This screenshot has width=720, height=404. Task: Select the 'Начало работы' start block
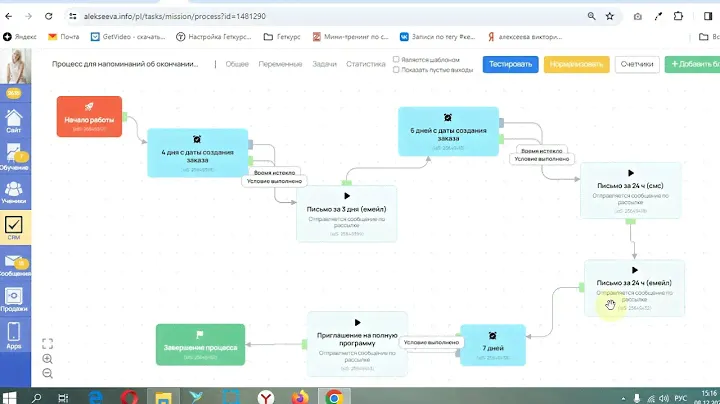(89, 116)
